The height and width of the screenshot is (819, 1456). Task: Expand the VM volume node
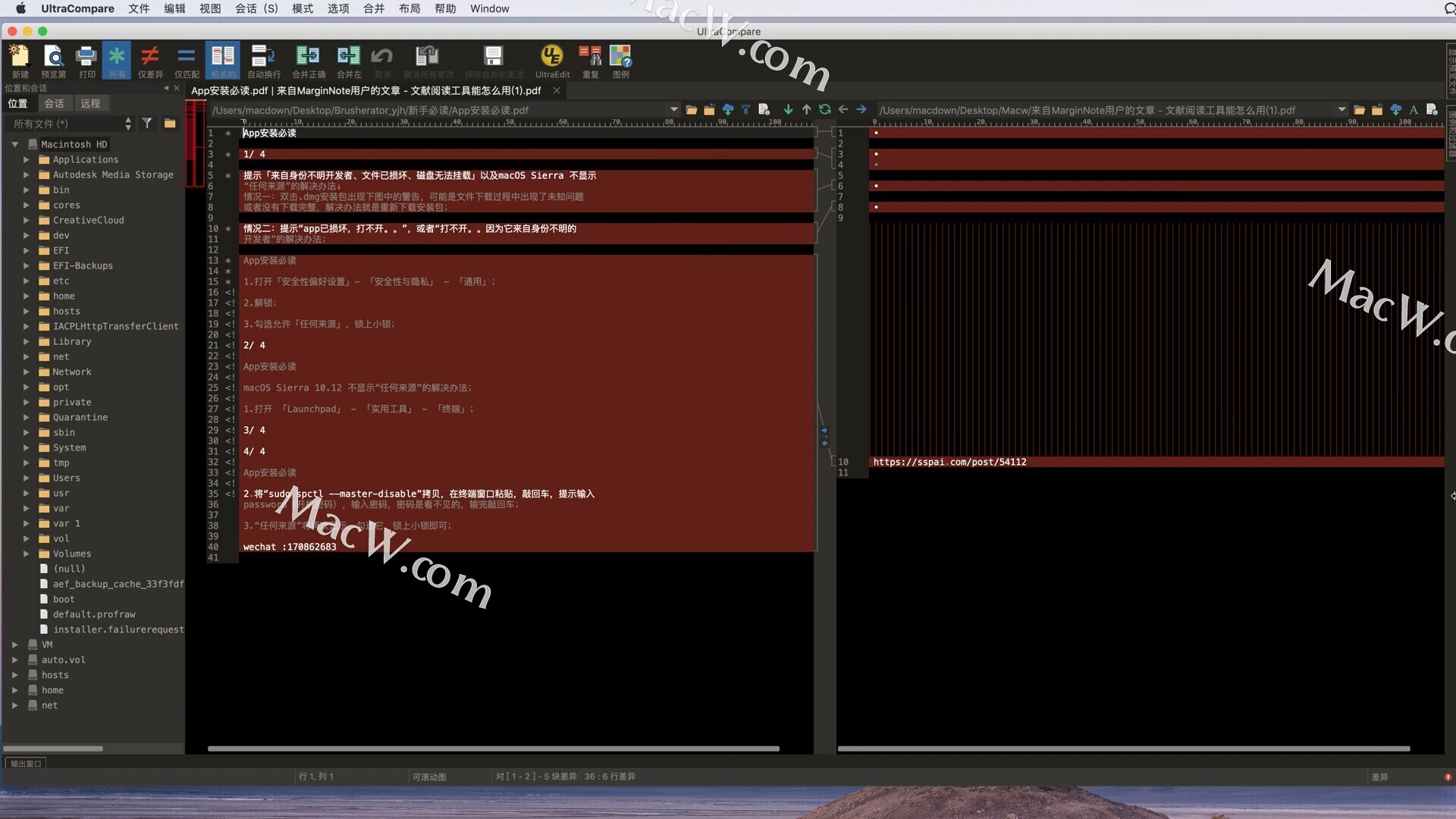pos(14,645)
